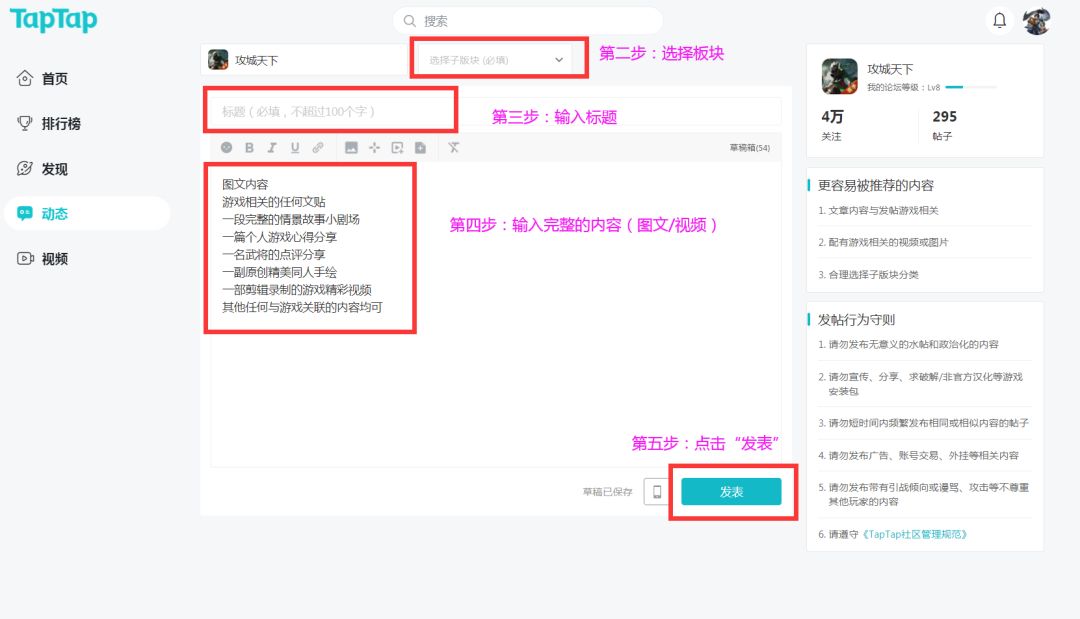Open the 攻城天下 game selector
The height and width of the screenshot is (619, 1080).
tap(300, 60)
